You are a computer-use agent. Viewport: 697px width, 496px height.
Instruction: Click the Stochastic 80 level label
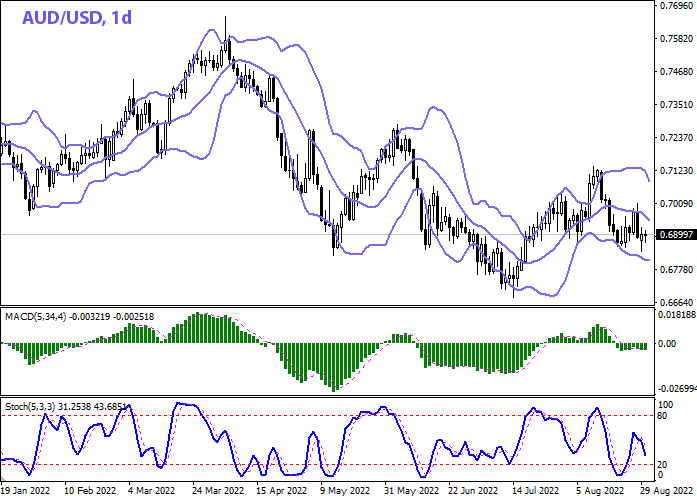coord(662,415)
